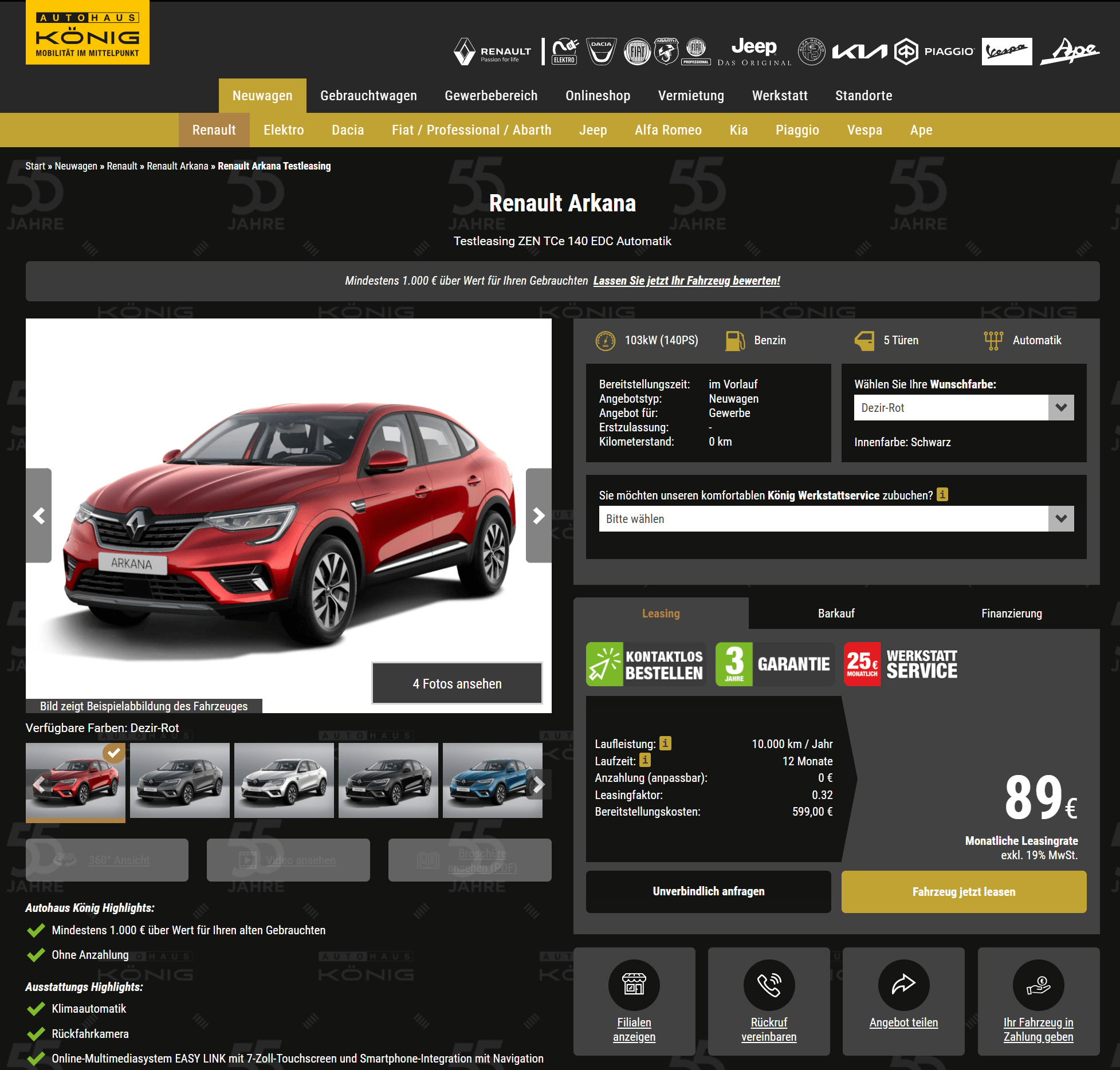1120x1070 pixels.
Task: Select the Alfa Romeo submenu item
Action: pyautogui.click(x=668, y=130)
